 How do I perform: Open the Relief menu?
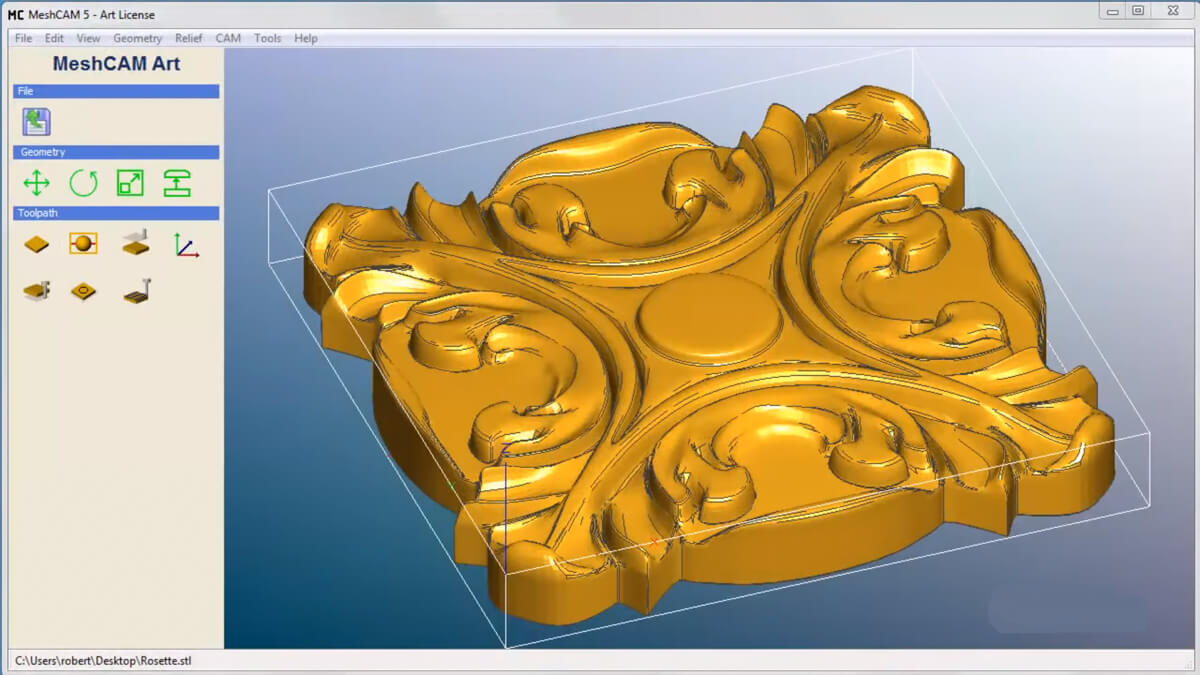pyautogui.click(x=188, y=38)
